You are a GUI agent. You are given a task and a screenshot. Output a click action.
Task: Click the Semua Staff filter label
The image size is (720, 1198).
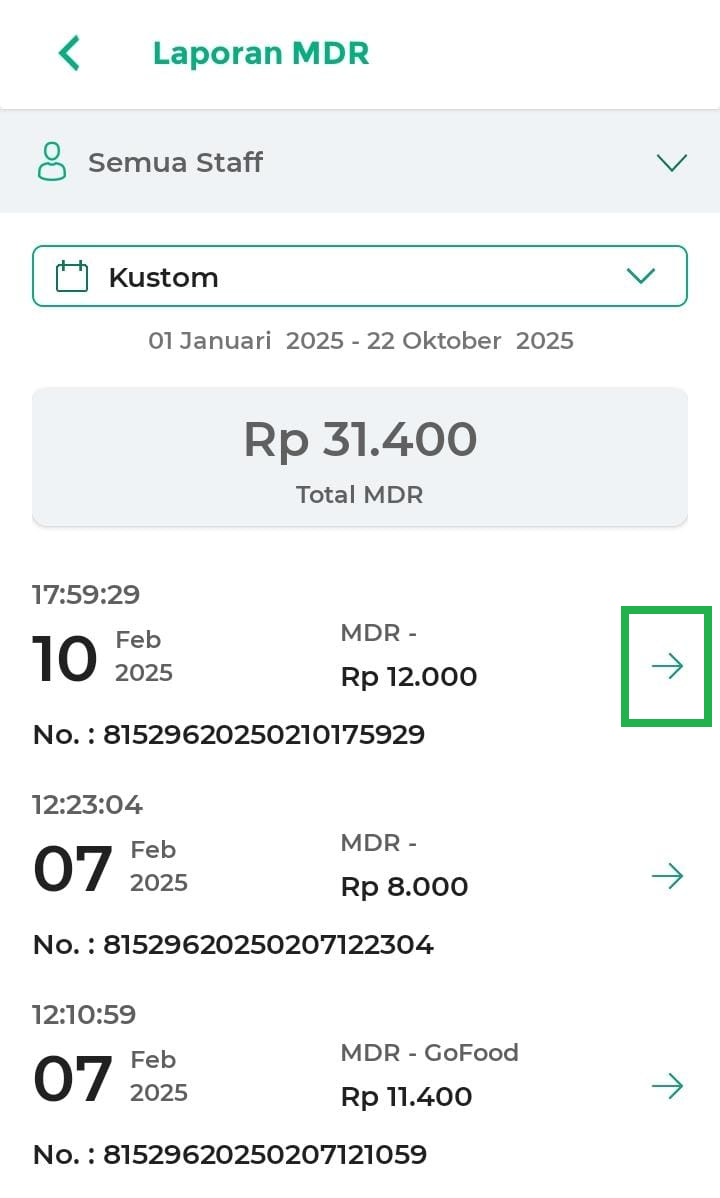point(175,162)
